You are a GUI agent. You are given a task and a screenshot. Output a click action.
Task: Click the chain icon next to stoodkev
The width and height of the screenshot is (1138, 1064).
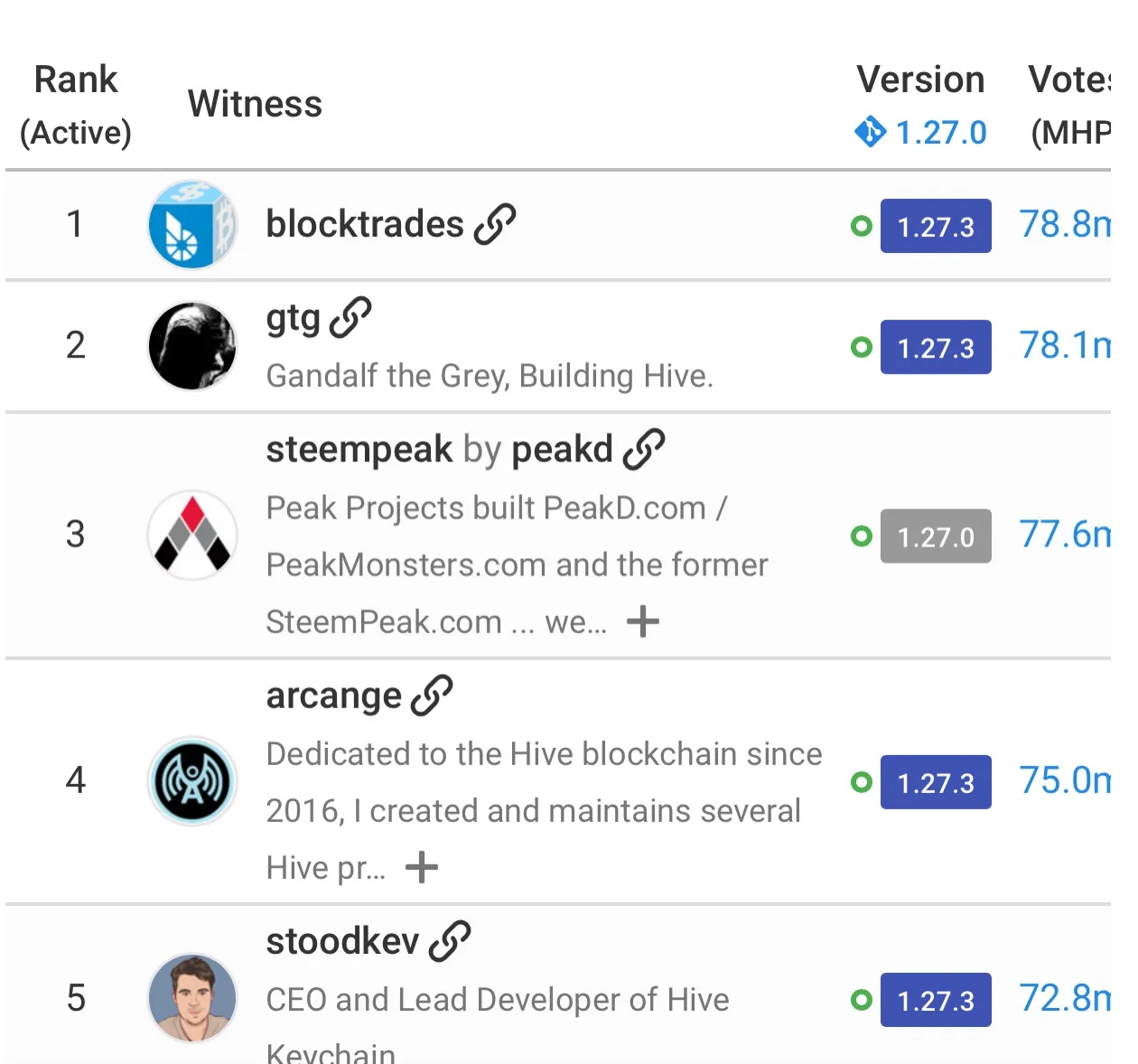point(450,941)
